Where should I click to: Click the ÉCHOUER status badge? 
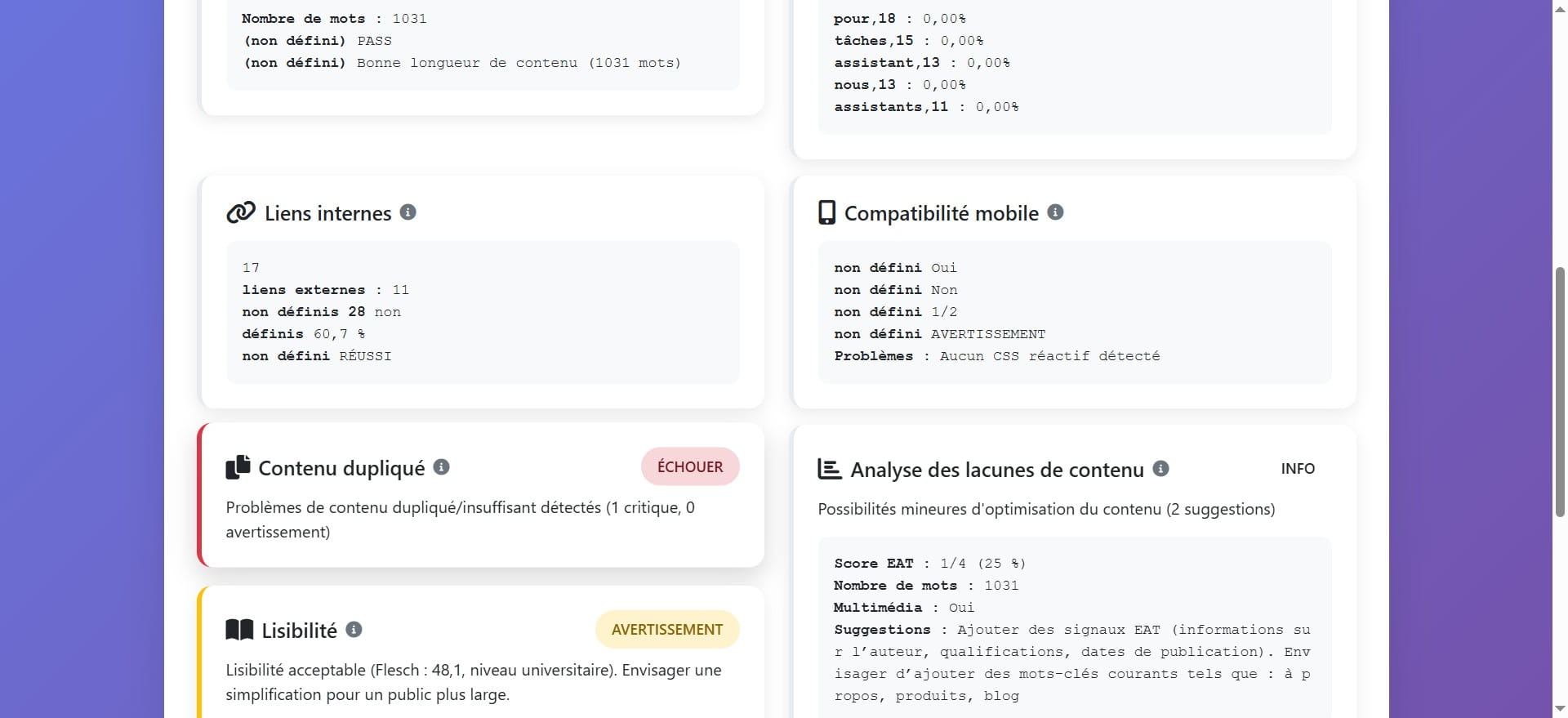tap(690, 466)
